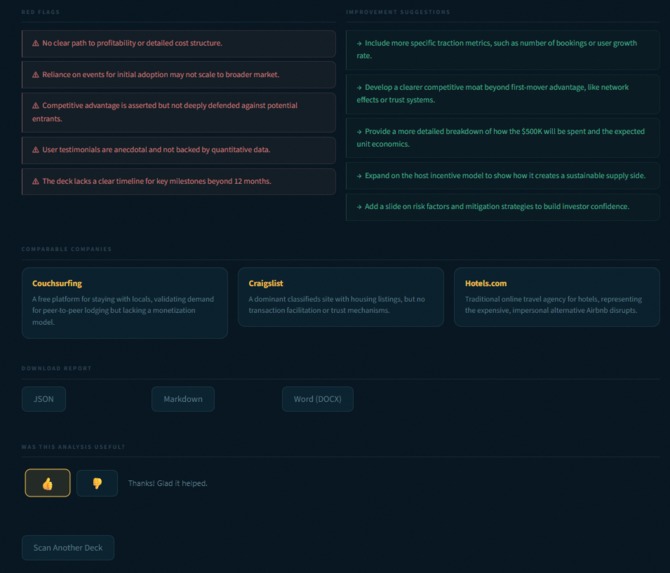The width and height of the screenshot is (670, 573).
Task: Click Hotels.com description 'Traditional online travel agency'
Action: [553, 305]
